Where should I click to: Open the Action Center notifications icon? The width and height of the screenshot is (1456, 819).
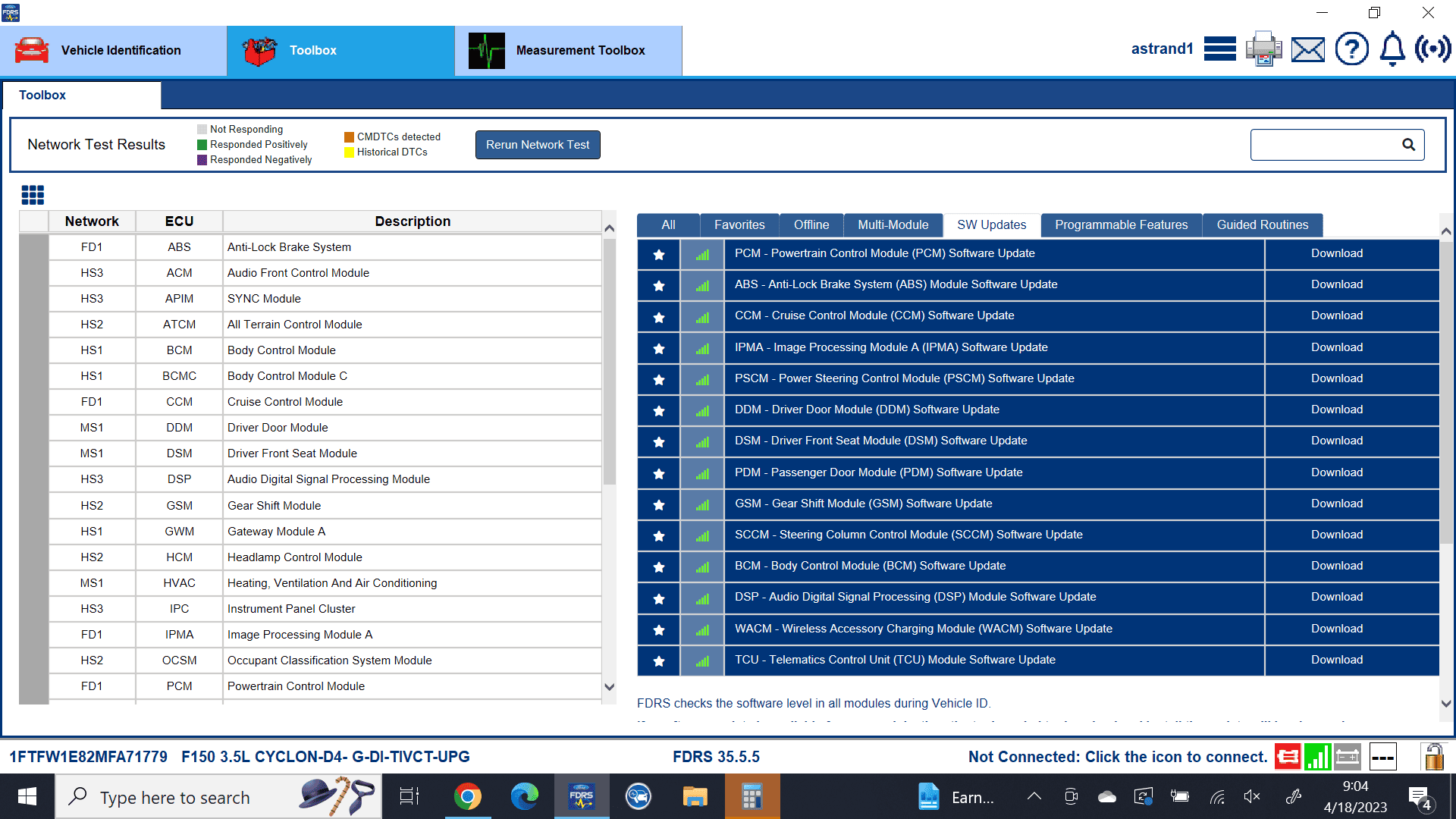tap(1420, 797)
